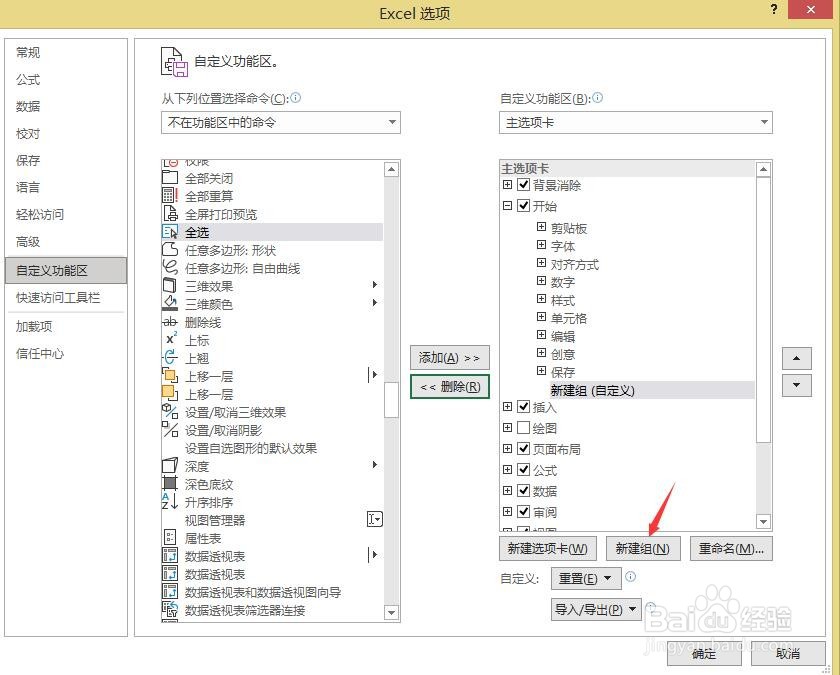Viewport: 840px width, 675px height.
Task: Open the 主选项卡 dropdown
Action: point(635,122)
